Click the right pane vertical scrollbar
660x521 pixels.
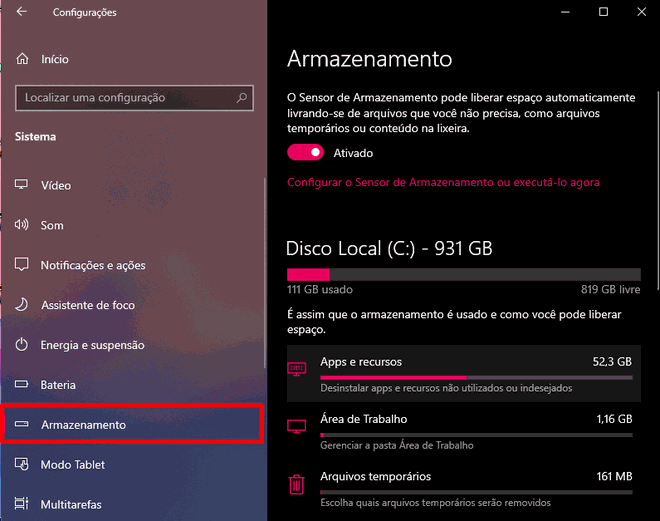click(x=657, y=190)
